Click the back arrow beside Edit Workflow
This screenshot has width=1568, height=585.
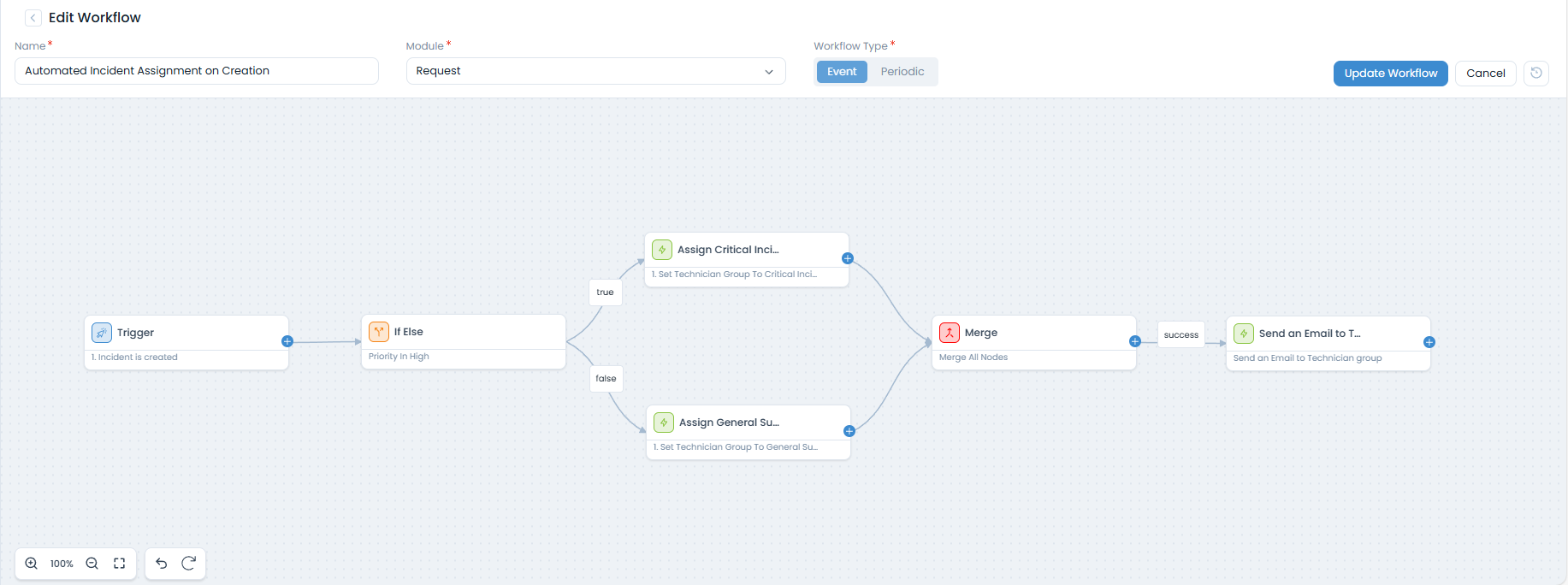[33, 18]
